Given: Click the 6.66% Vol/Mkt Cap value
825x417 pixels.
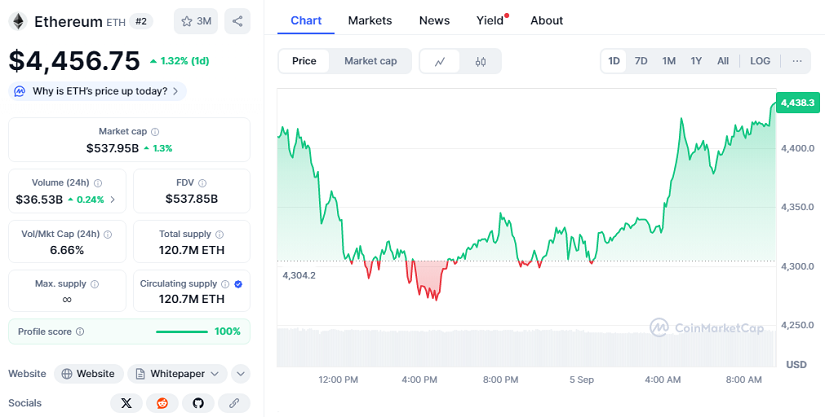Looking at the screenshot, I should click(67, 250).
